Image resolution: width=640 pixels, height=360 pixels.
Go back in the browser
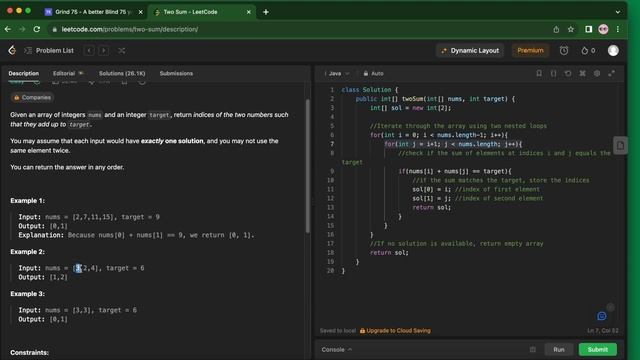tap(8, 29)
